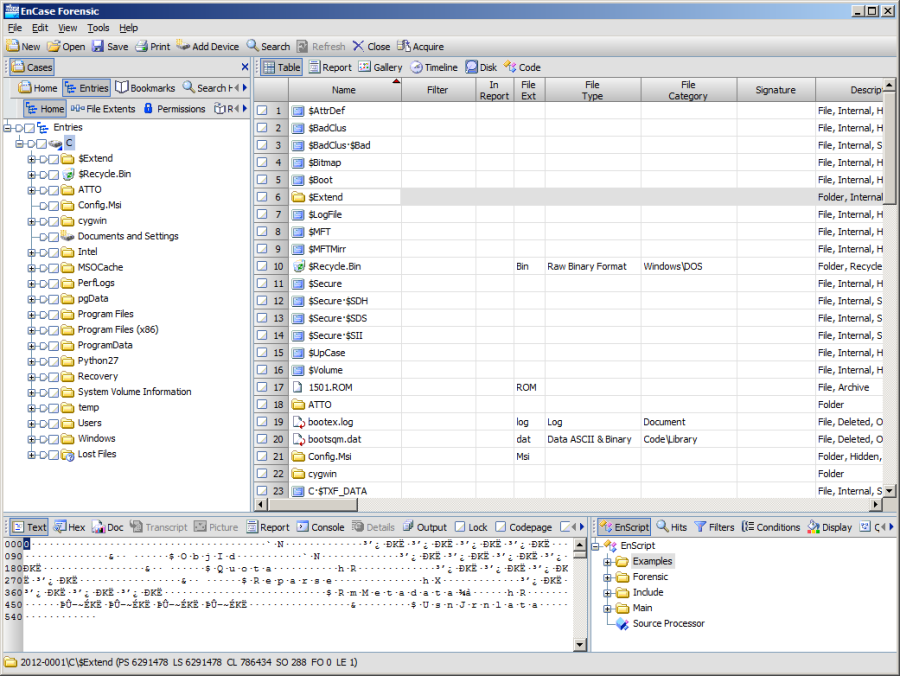Enable the Lock checkbox in viewer pane
Image resolution: width=900 pixels, height=676 pixels.
460,527
